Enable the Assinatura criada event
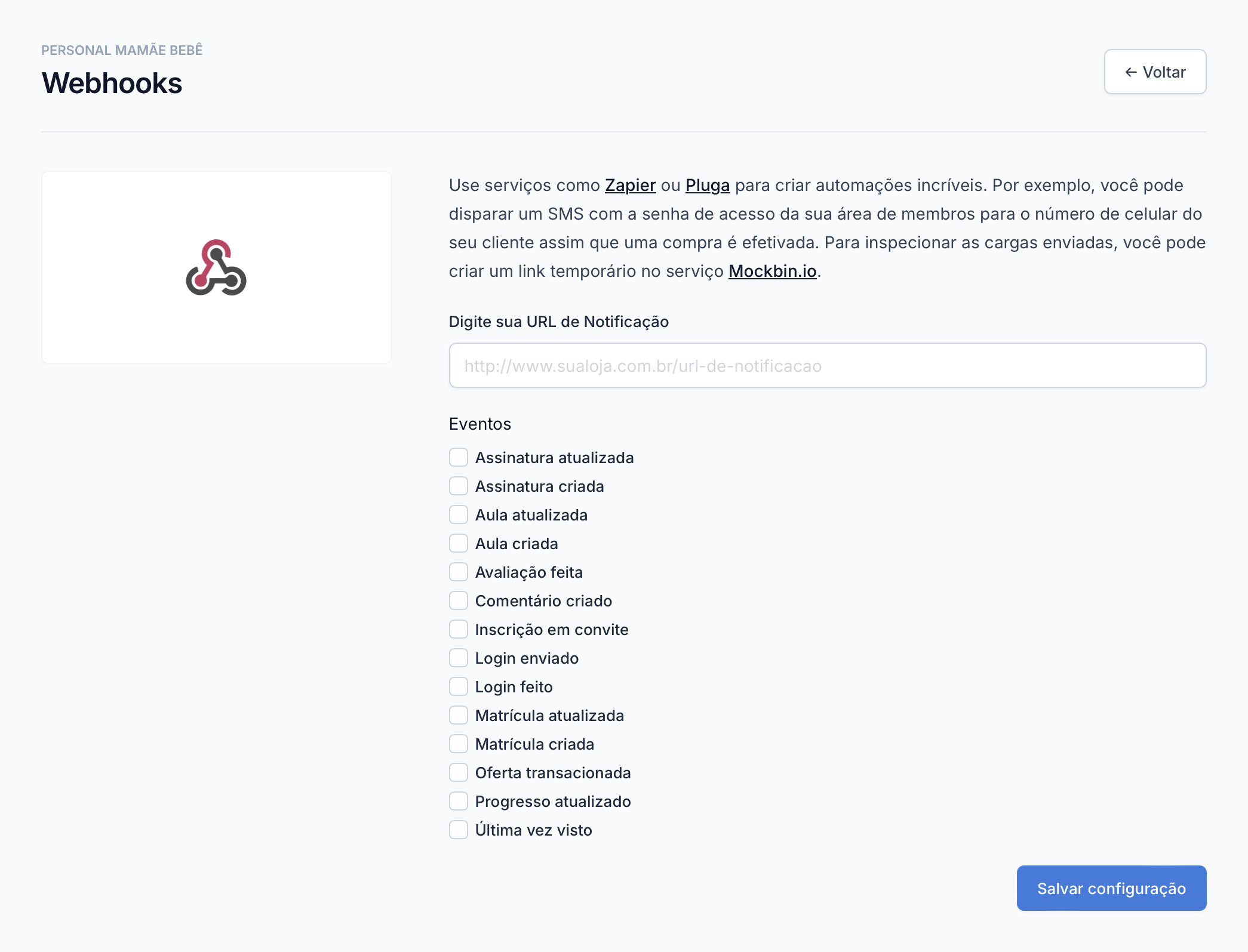 (459, 486)
